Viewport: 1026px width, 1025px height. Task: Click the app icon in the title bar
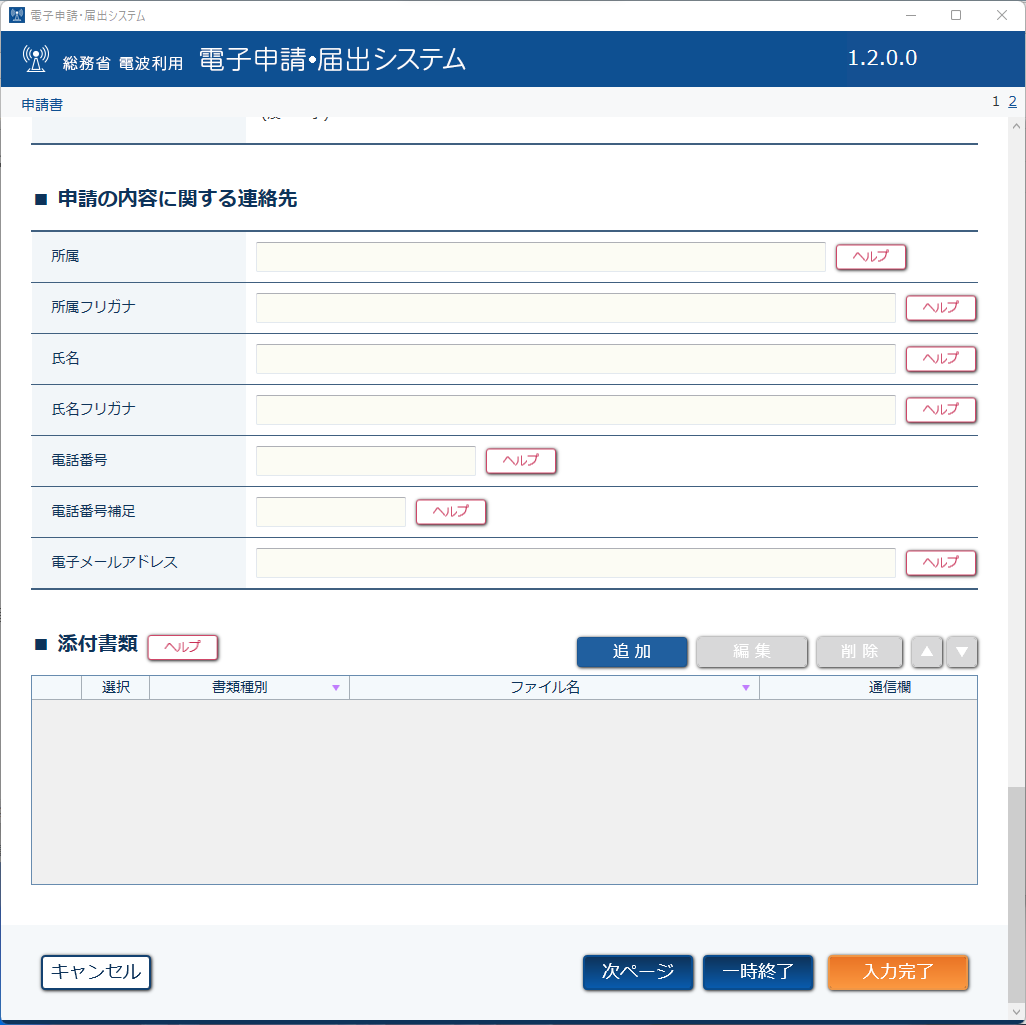coord(16,15)
